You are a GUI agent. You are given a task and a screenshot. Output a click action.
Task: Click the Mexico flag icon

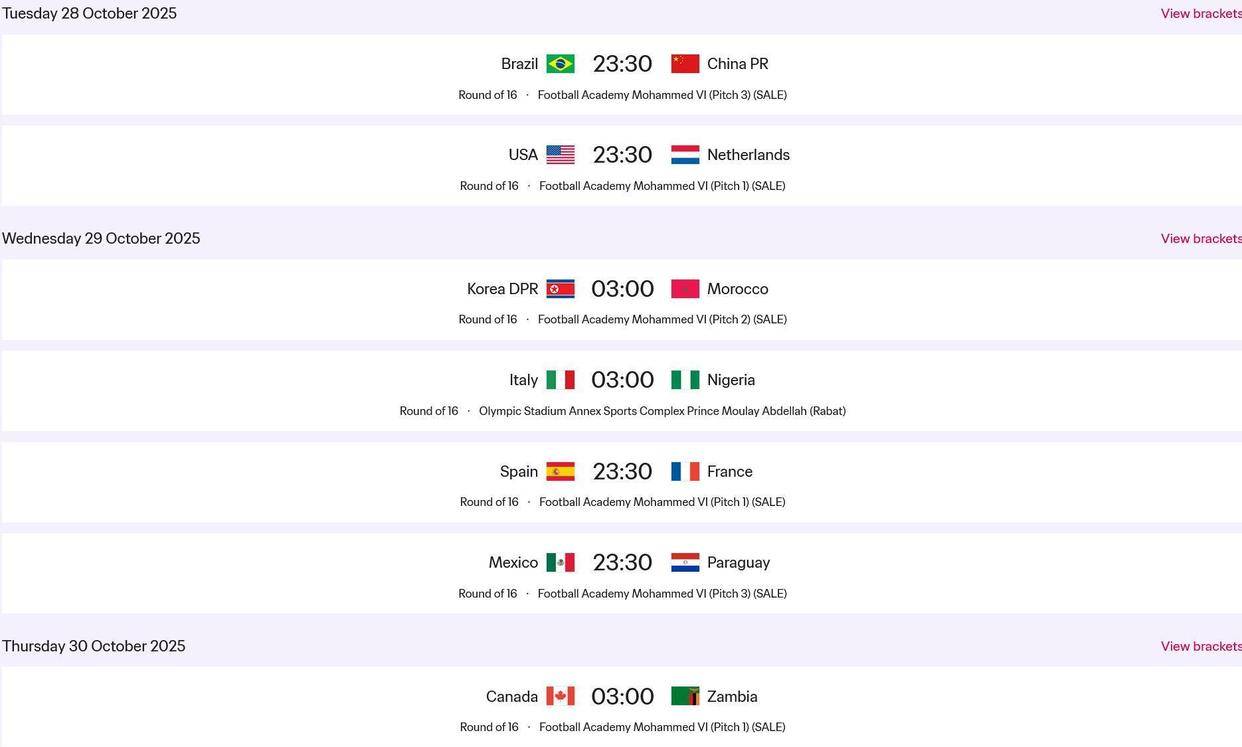560,563
